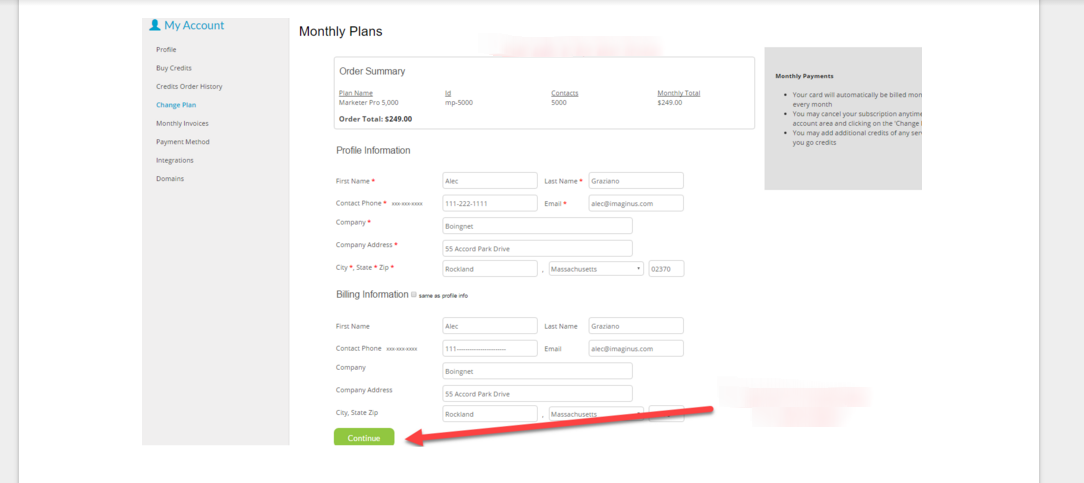This screenshot has width=1084, height=483.
Task: Click the profile Zip field 02370
Action: [x=666, y=269]
